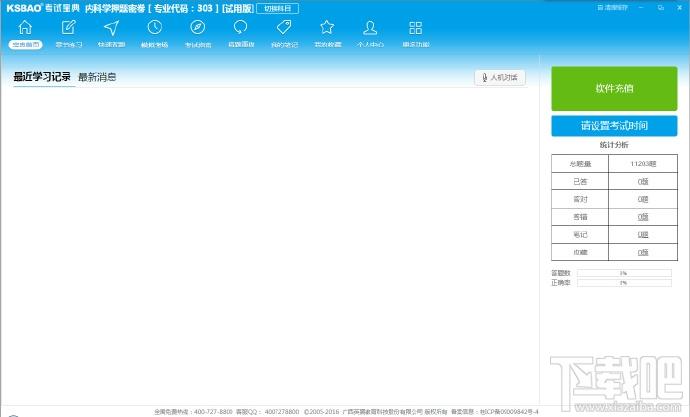Open the paper-plane quick answer icon
Viewport: 690px width, 417px height.
[111, 28]
